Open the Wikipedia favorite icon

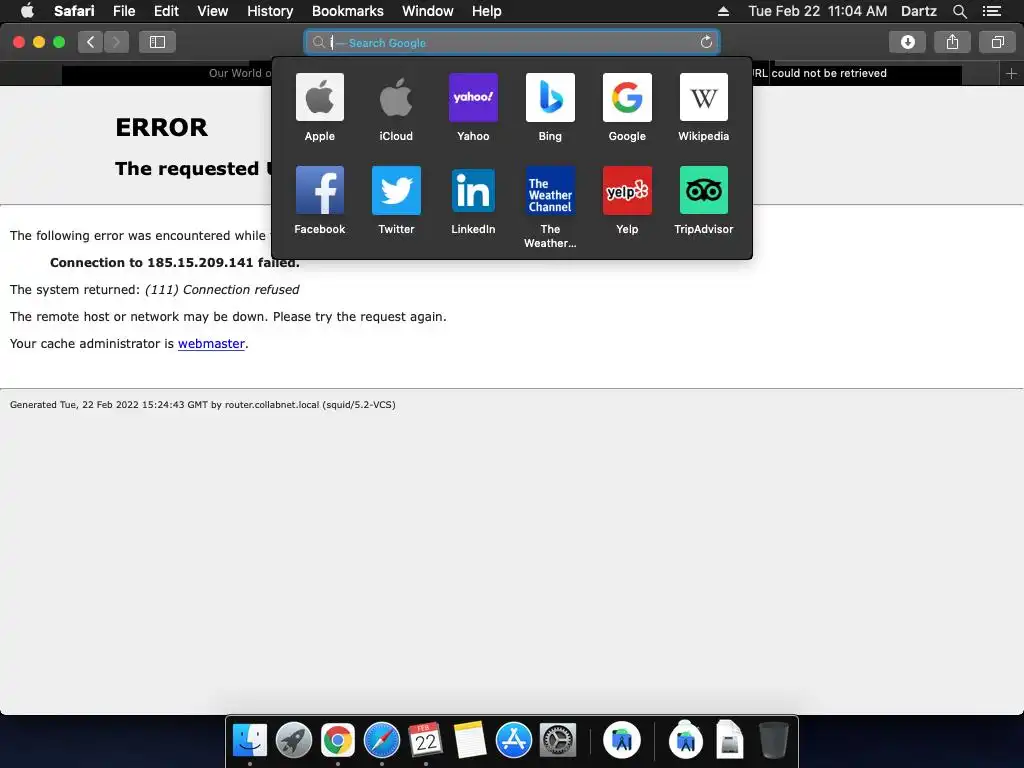pos(703,97)
